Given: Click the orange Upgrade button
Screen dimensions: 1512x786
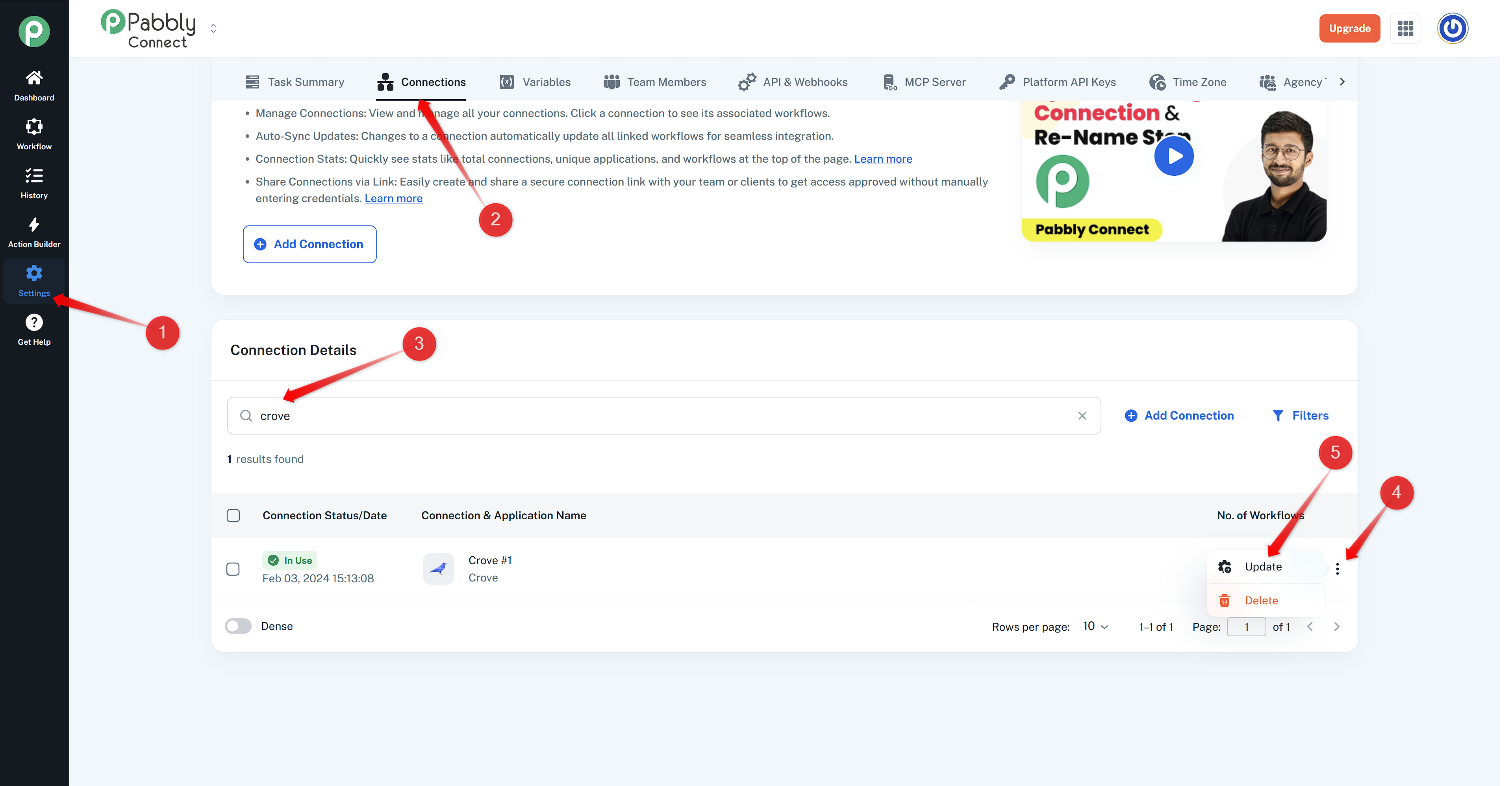Looking at the screenshot, I should pos(1349,28).
